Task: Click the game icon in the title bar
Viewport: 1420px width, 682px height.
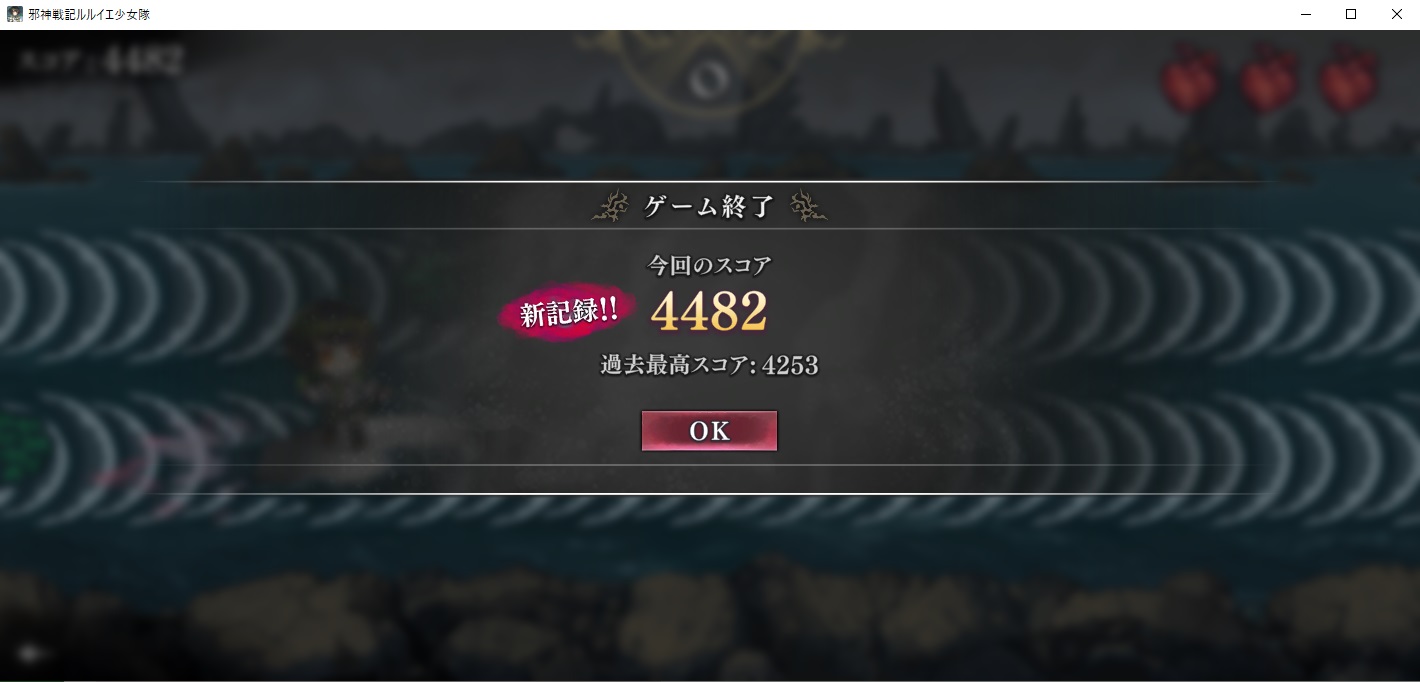Action: pyautogui.click(x=14, y=14)
